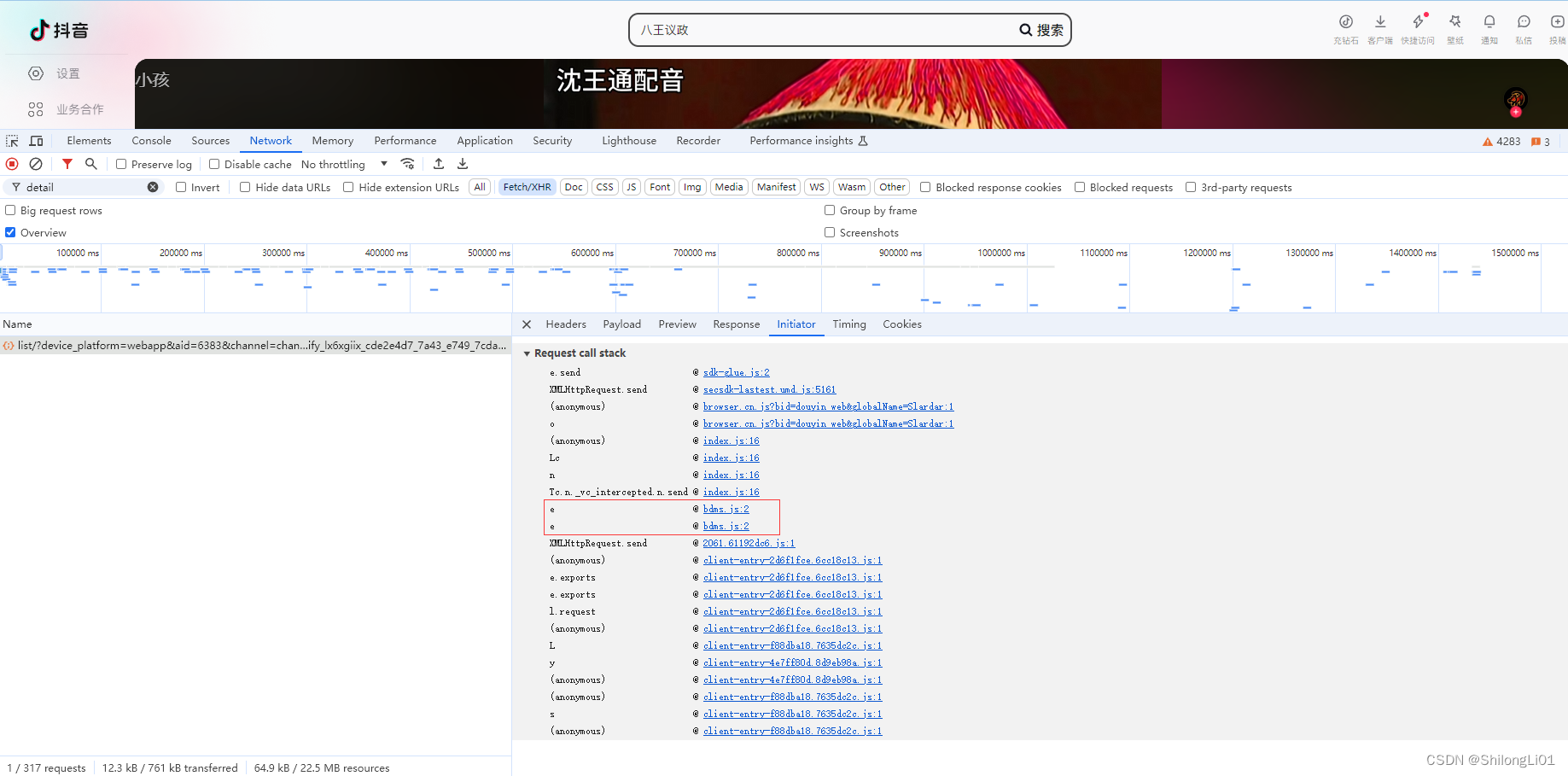The image size is (1568, 776).
Task: Open 2061.61192dc6.js:1 link
Action: tap(749, 543)
